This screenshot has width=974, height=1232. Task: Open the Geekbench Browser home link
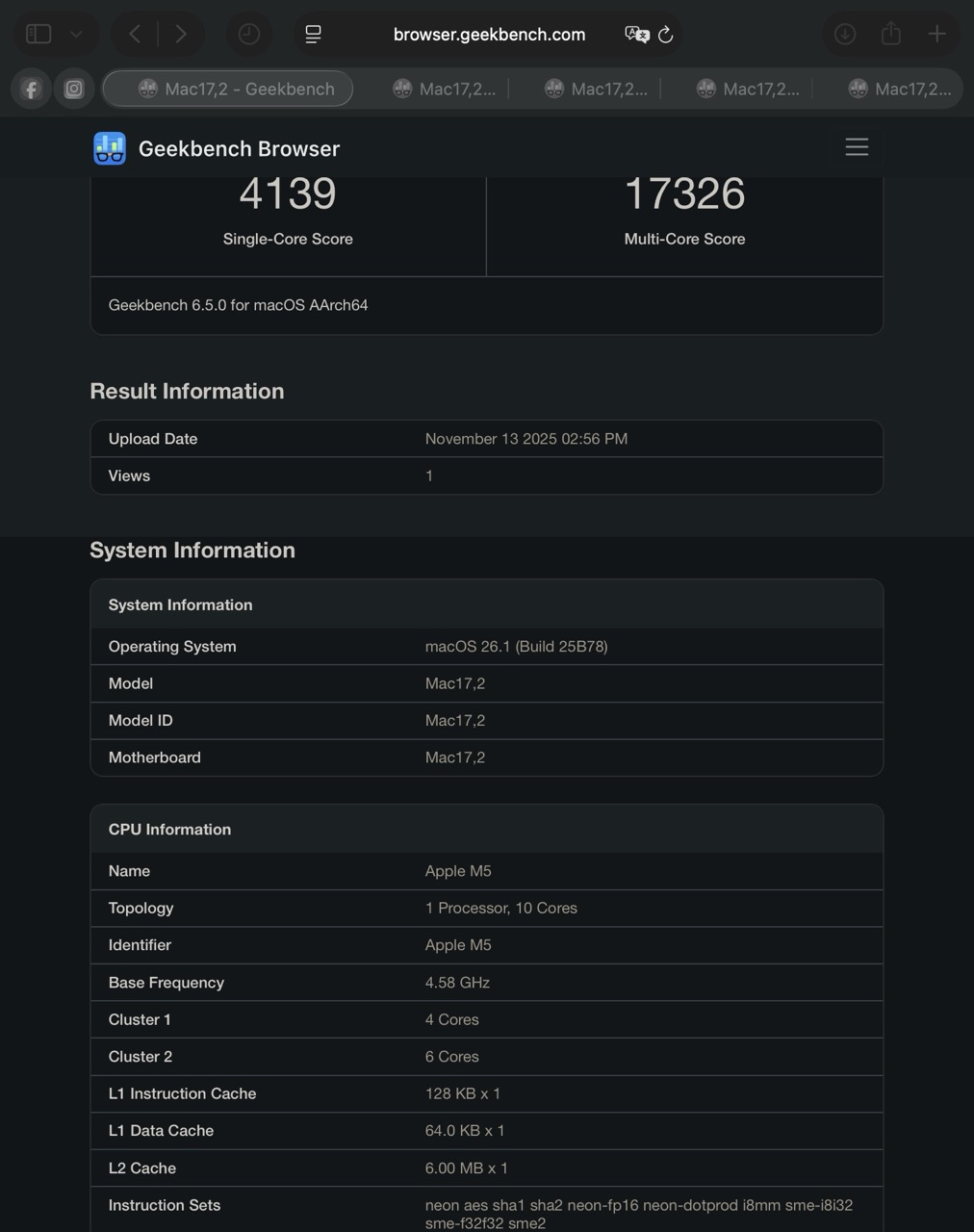239,148
